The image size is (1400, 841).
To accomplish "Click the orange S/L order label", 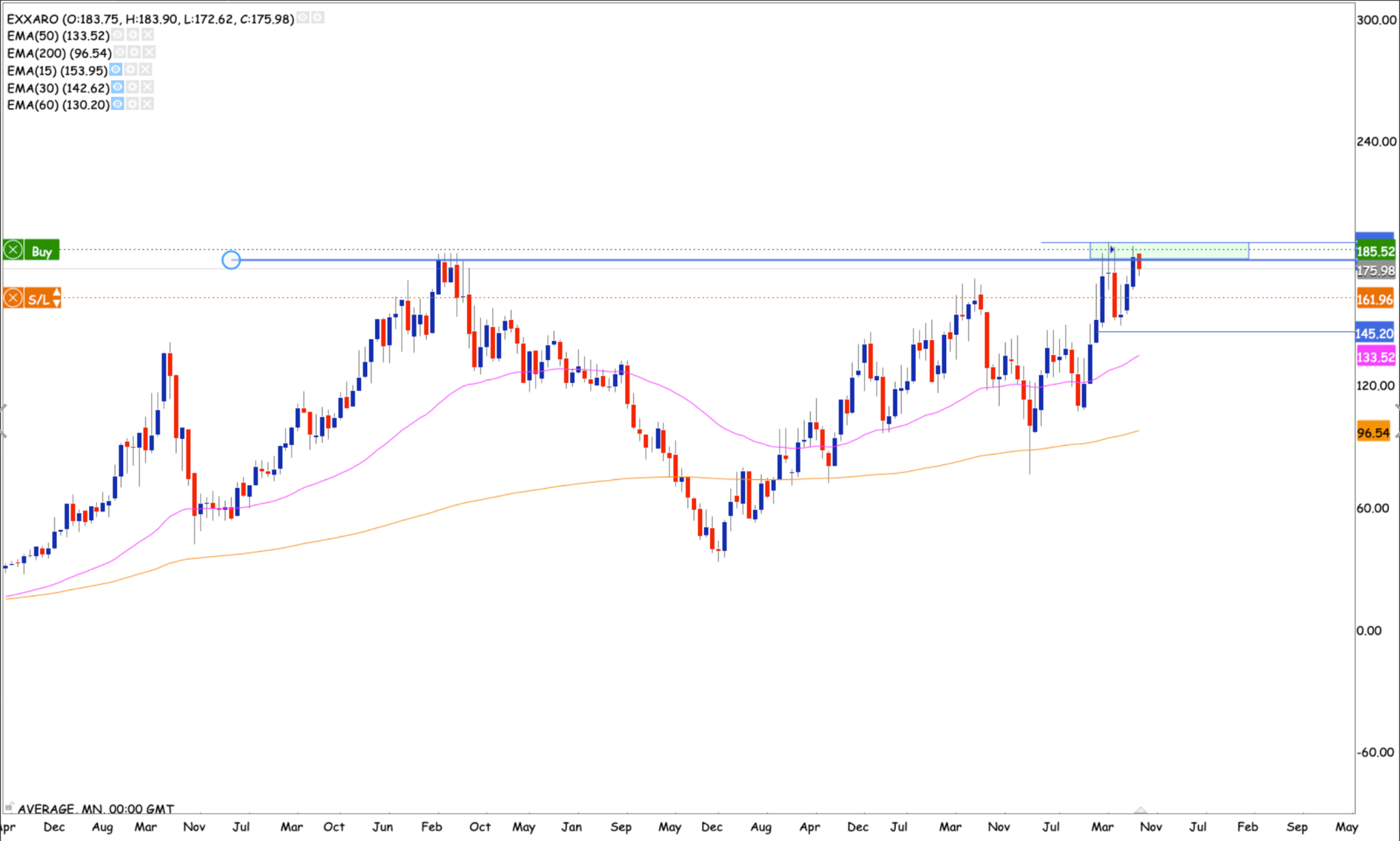I will pyautogui.click(x=38, y=299).
